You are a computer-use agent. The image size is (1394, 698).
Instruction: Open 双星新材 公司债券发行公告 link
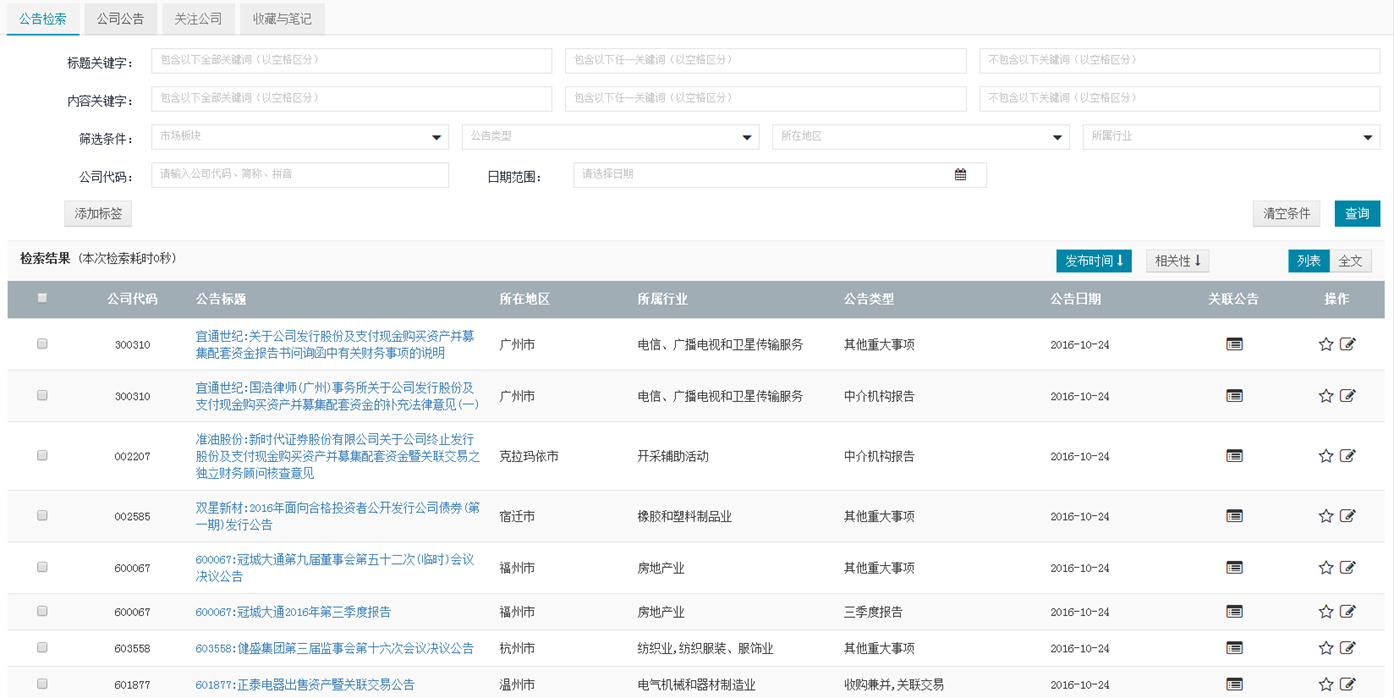coord(337,516)
